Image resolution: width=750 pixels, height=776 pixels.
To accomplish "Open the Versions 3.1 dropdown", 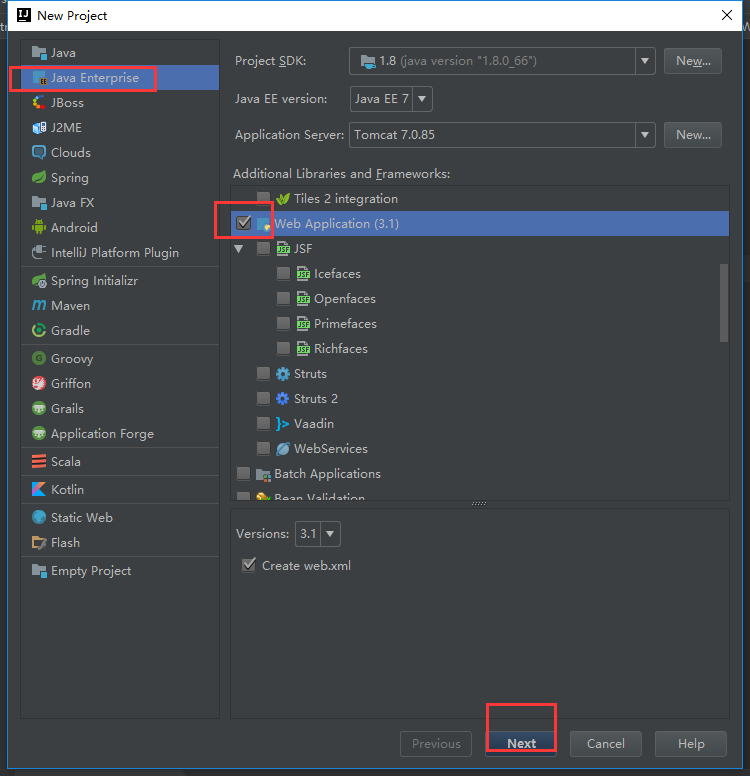I will (330, 534).
